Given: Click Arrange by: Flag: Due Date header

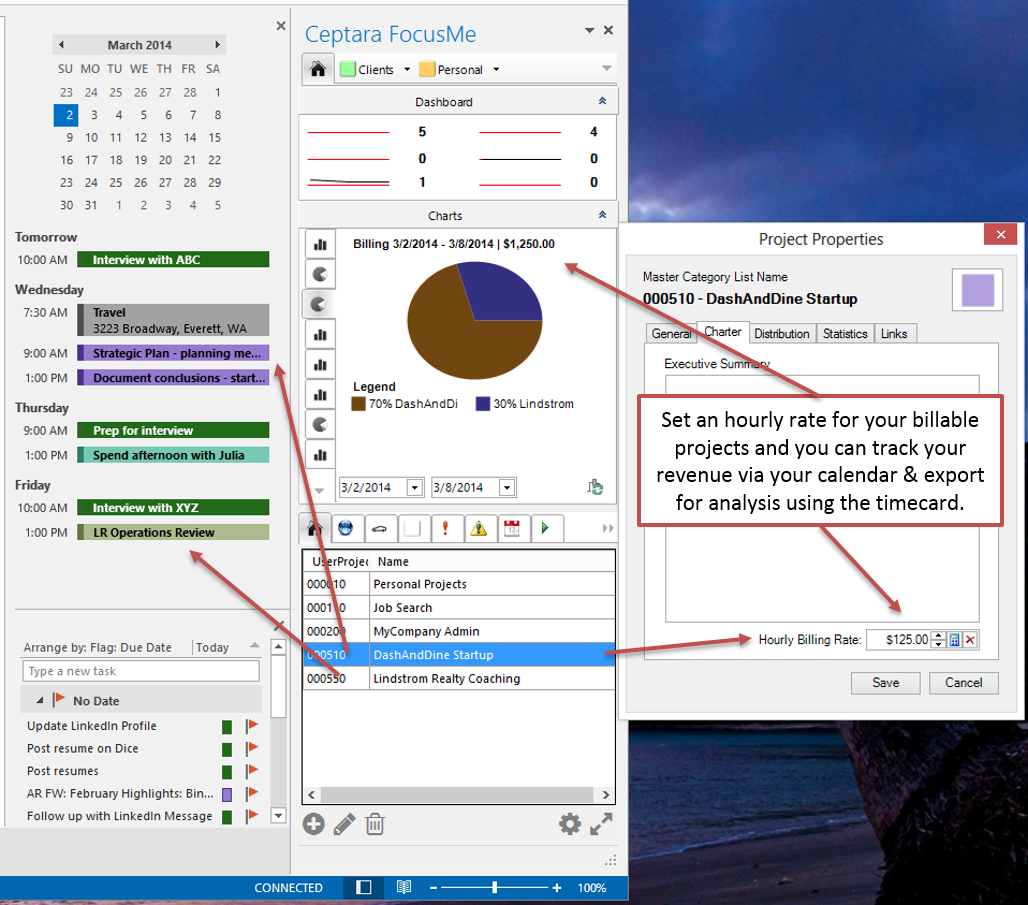Looking at the screenshot, I should [98, 647].
